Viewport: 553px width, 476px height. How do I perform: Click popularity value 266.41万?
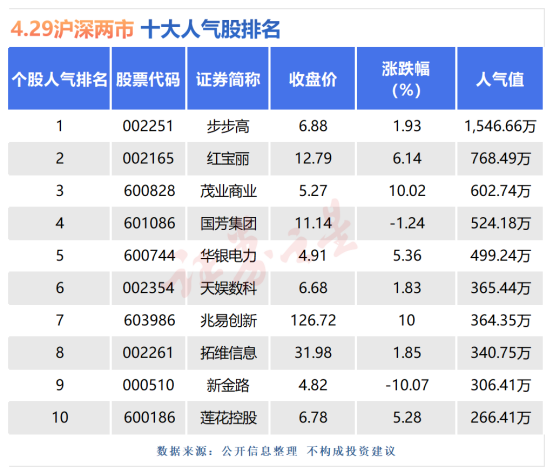pos(500,417)
